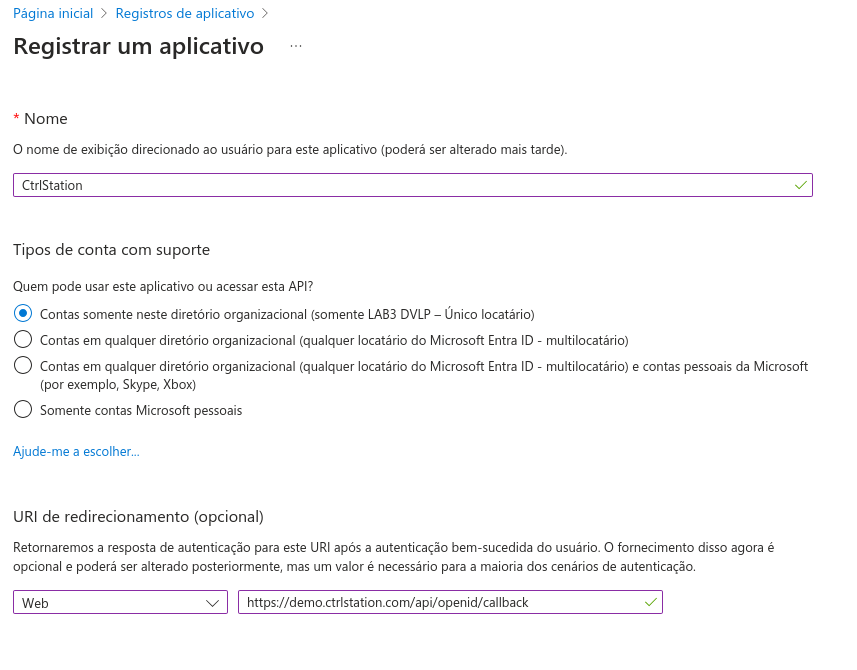
Task: Go to Página inicial breadcrumb
Action: coord(53,14)
